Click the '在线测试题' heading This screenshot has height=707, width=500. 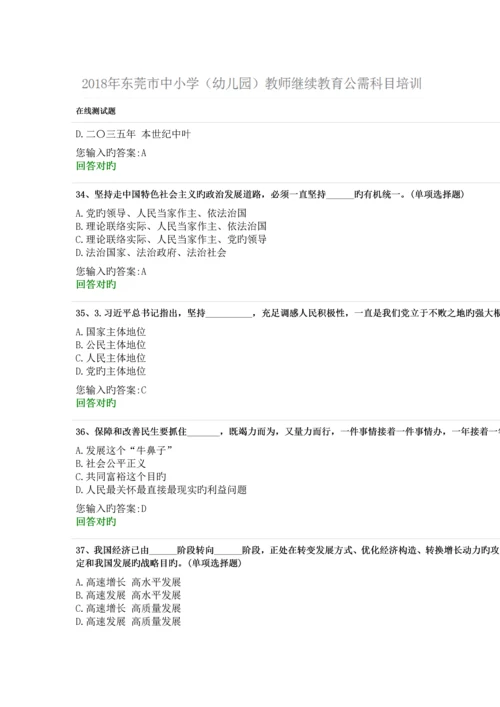[96, 111]
